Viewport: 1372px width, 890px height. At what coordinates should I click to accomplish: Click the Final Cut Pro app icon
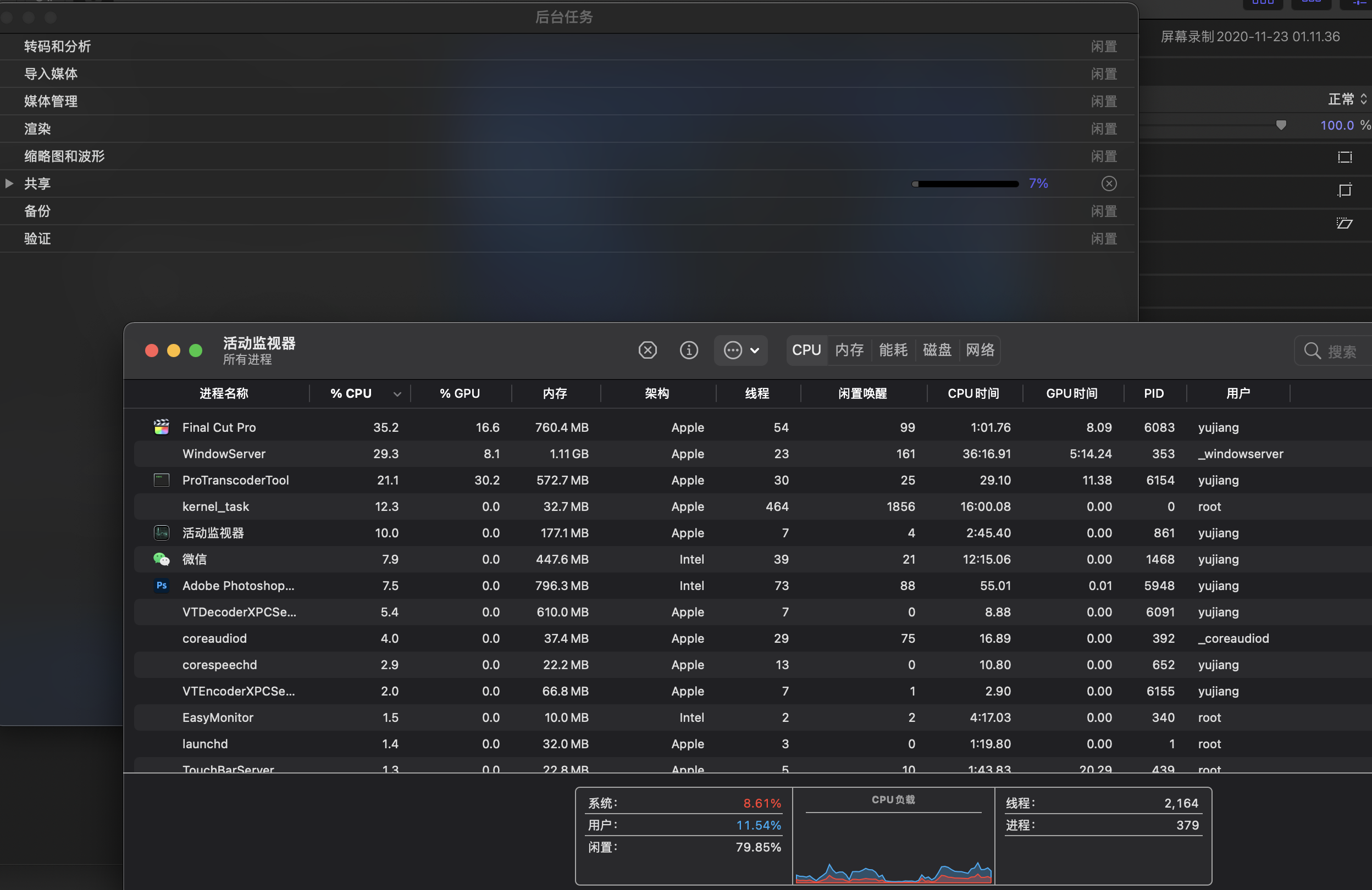click(162, 427)
